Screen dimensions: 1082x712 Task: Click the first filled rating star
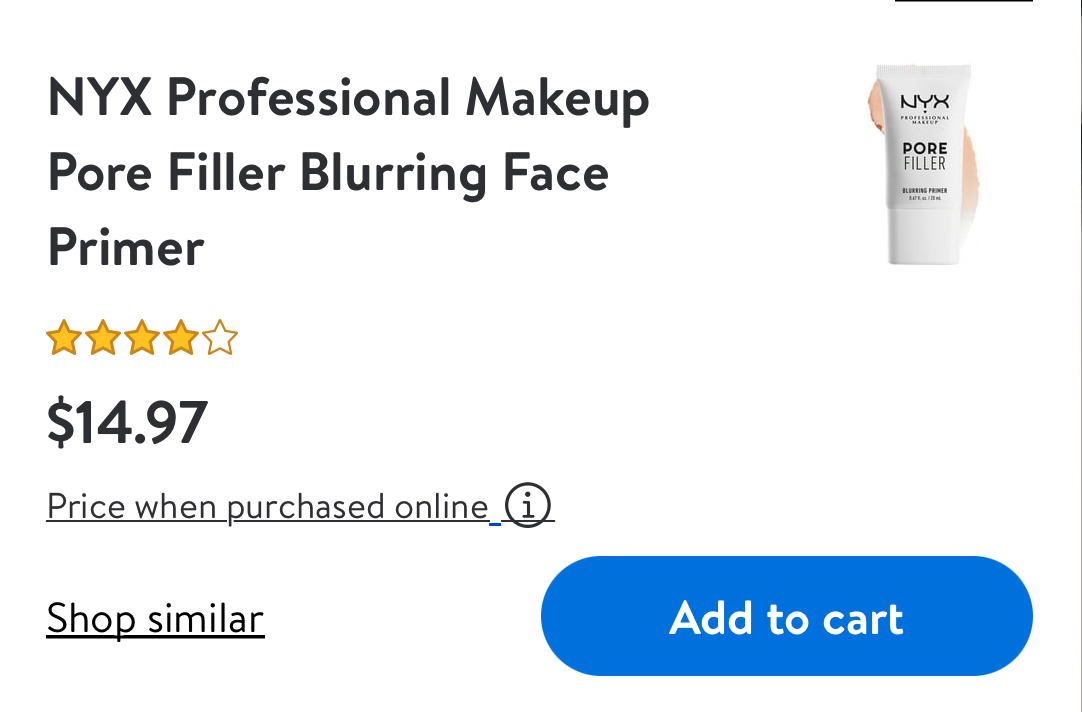(x=64, y=337)
